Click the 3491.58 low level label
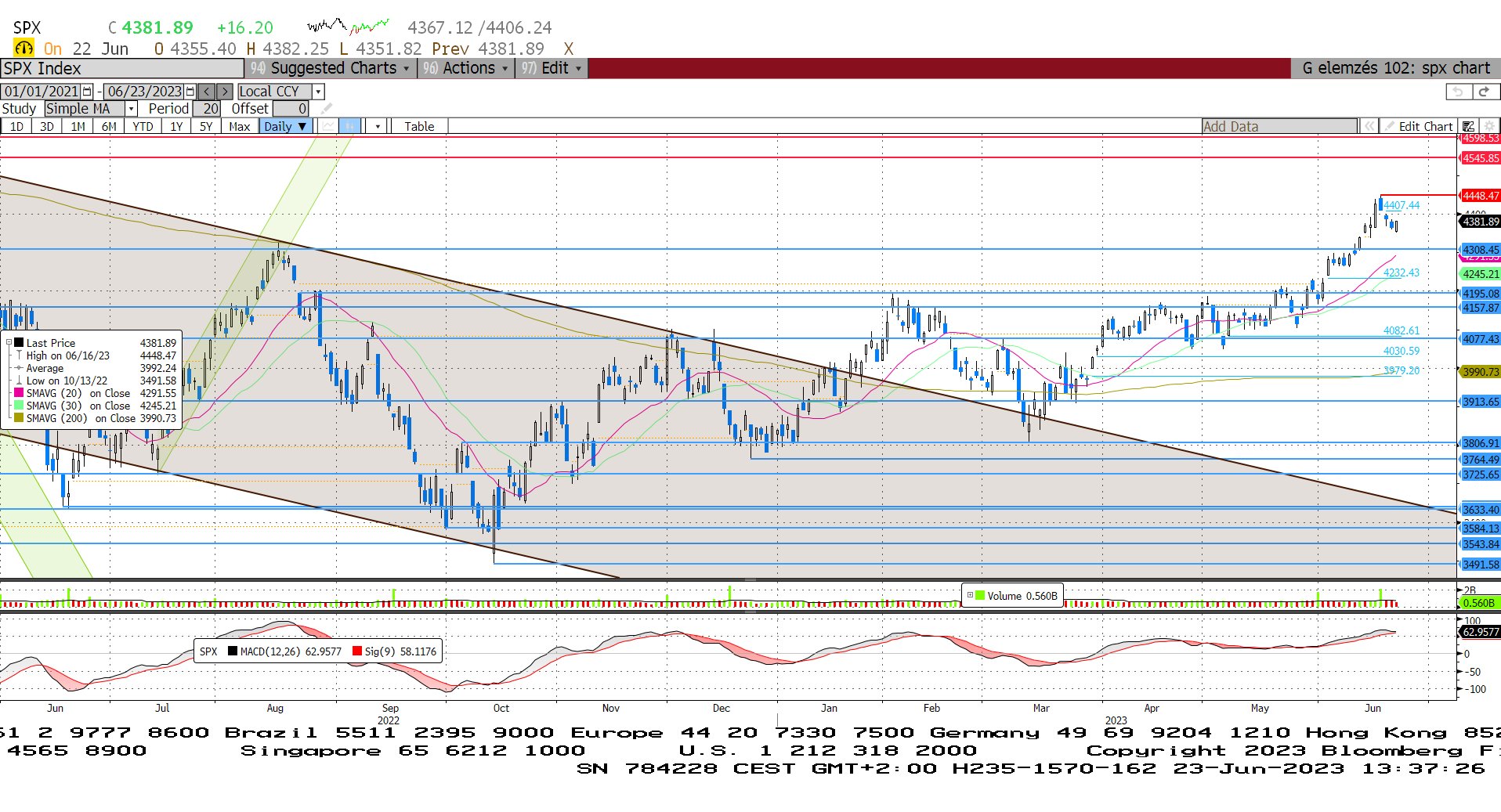This screenshot has width=1501, height=812. pos(1479,565)
